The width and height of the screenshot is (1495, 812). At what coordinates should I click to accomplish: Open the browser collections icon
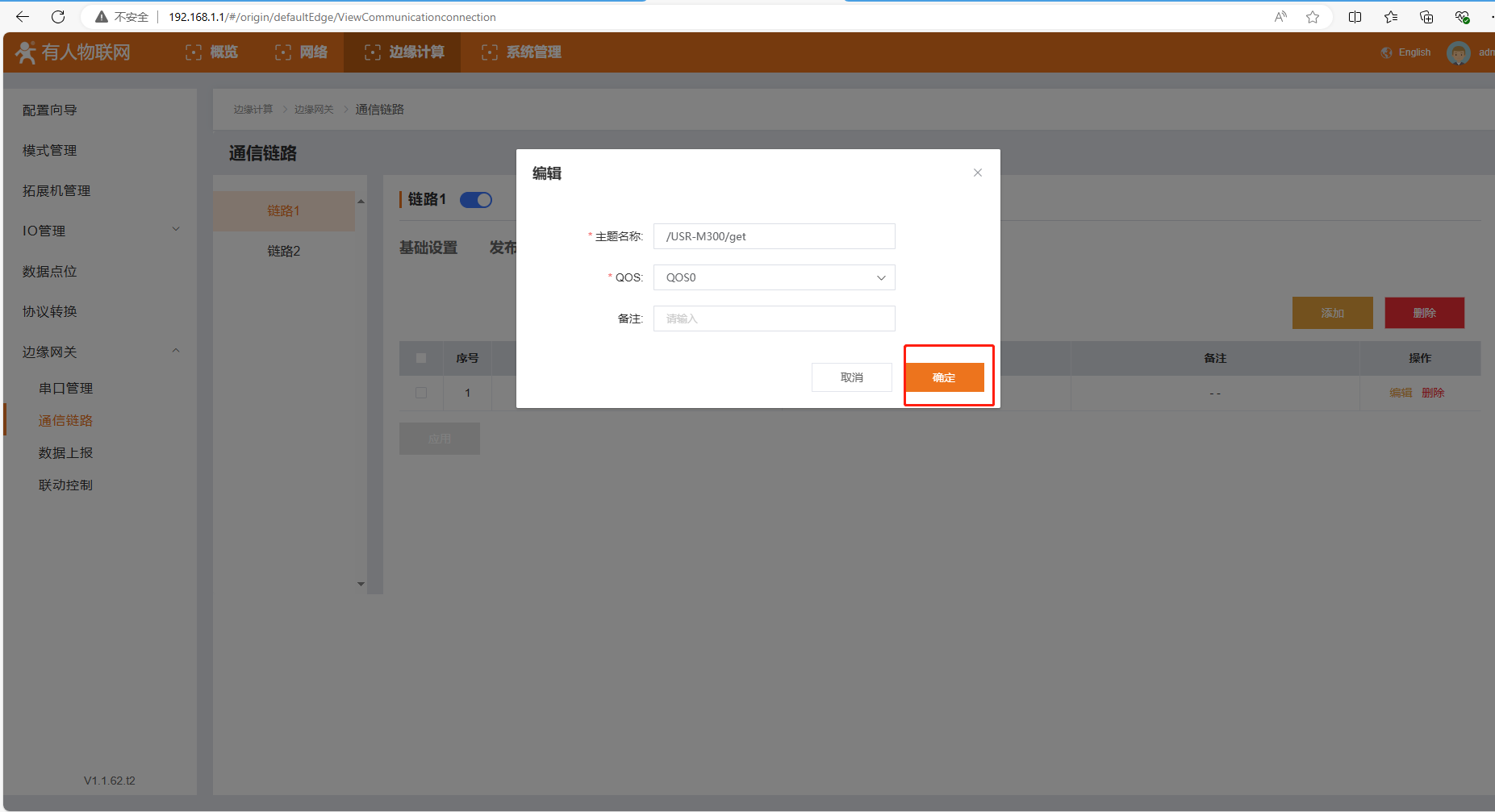coord(1426,17)
